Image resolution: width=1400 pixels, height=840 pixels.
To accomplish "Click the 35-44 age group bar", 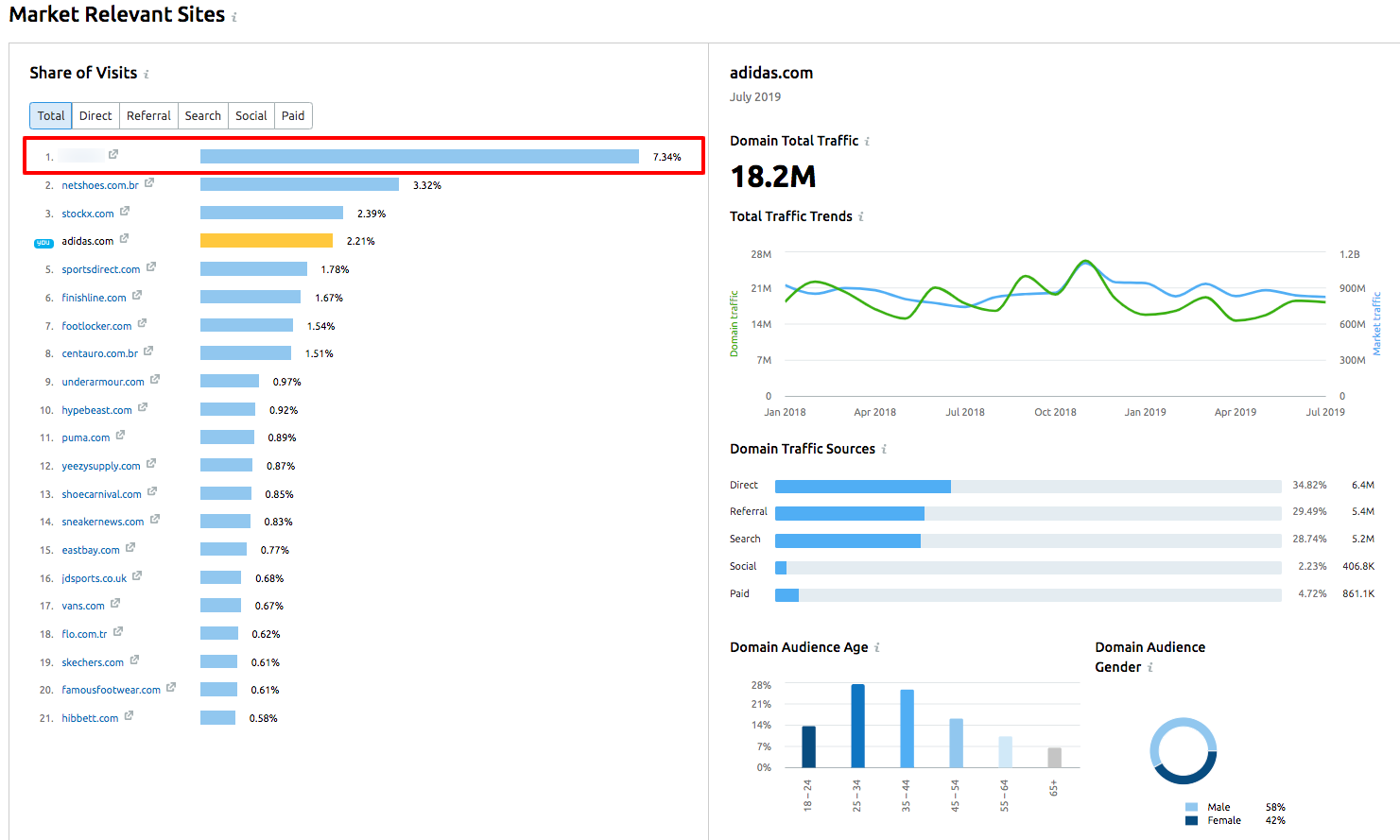I will [x=907, y=729].
